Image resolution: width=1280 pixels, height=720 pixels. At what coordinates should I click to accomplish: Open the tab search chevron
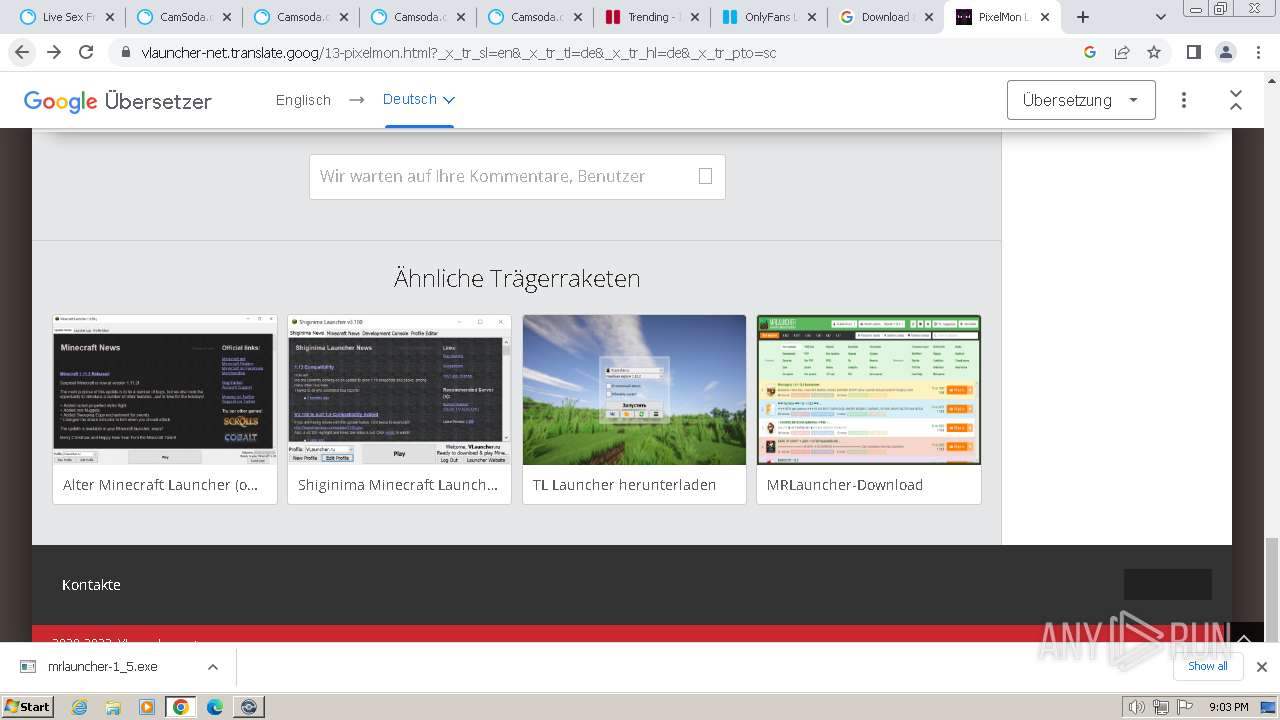click(x=1160, y=17)
